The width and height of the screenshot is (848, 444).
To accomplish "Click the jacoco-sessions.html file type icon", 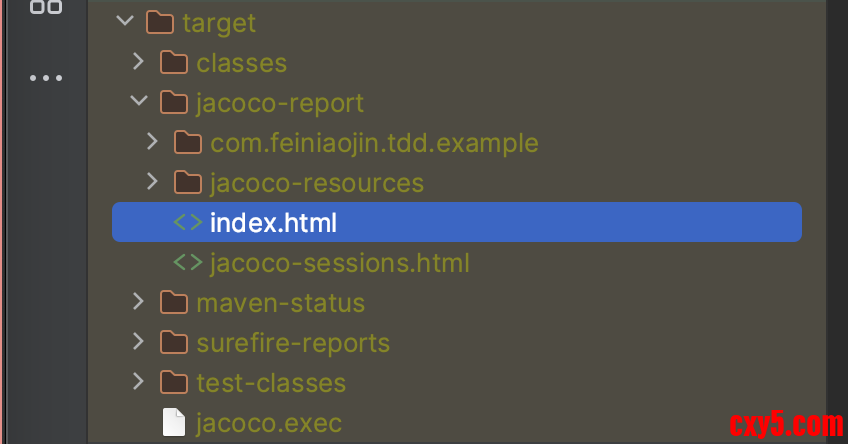I will pyautogui.click(x=187, y=263).
